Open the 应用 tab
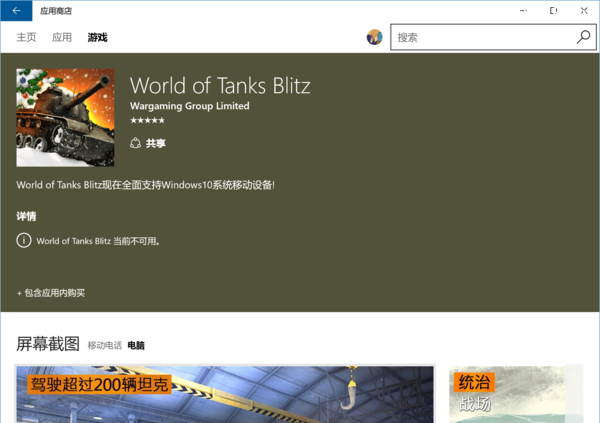The width and height of the screenshot is (600, 423). 62,37
